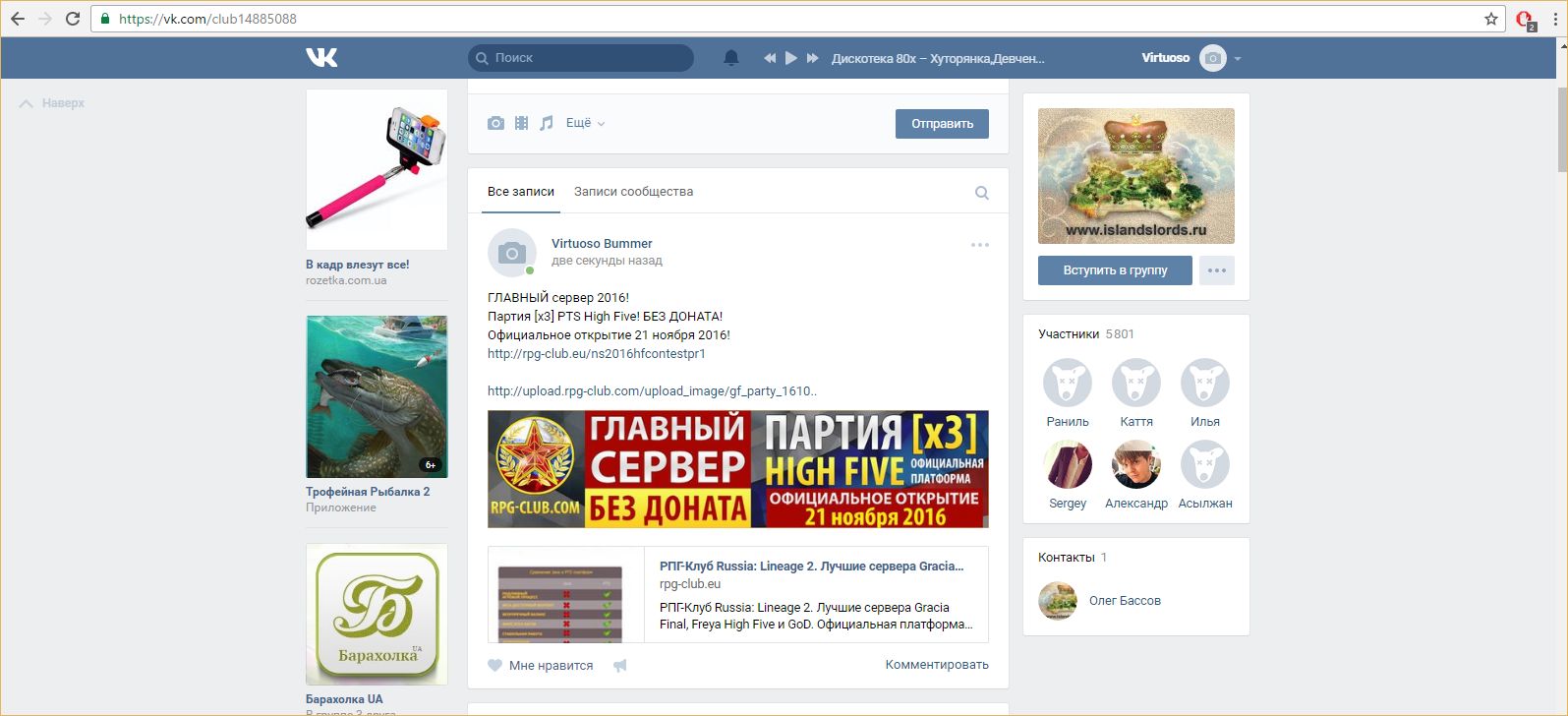Open upload.rpg-club.com image link
The height and width of the screenshot is (716, 1568).
(652, 391)
